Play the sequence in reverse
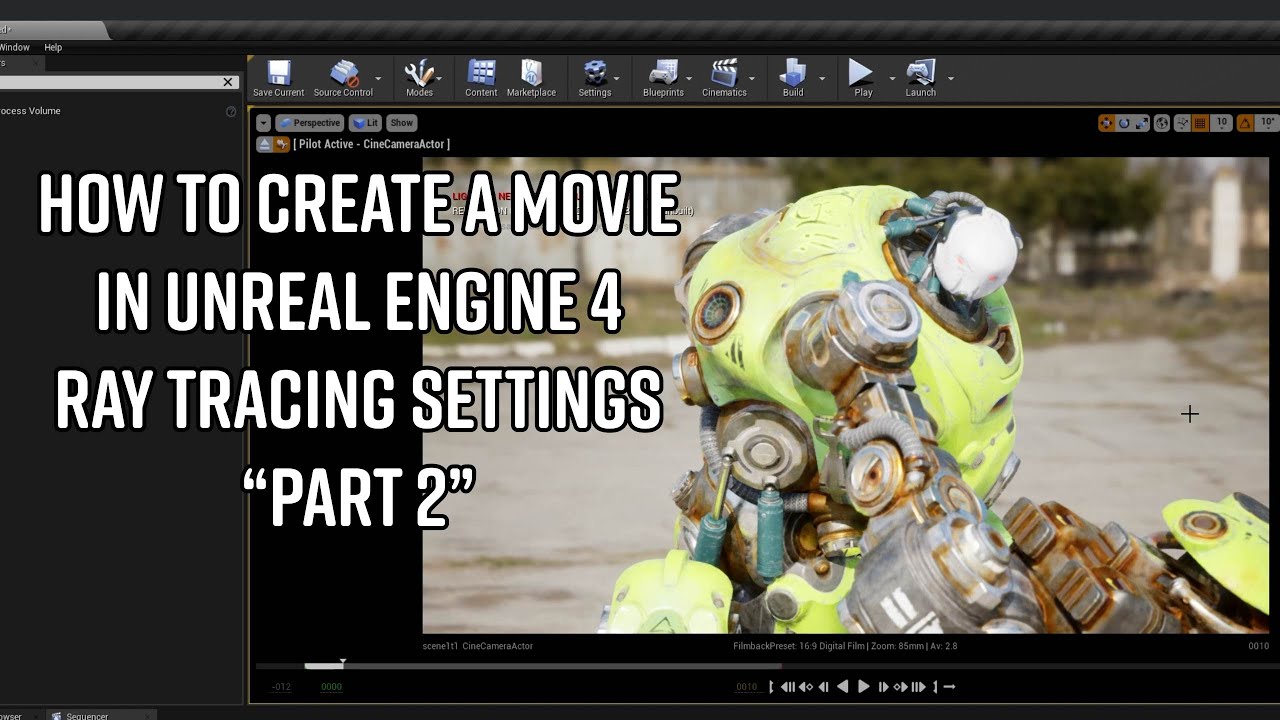Image resolution: width=1280 pixels, height=720 pixels. [842, 687]
